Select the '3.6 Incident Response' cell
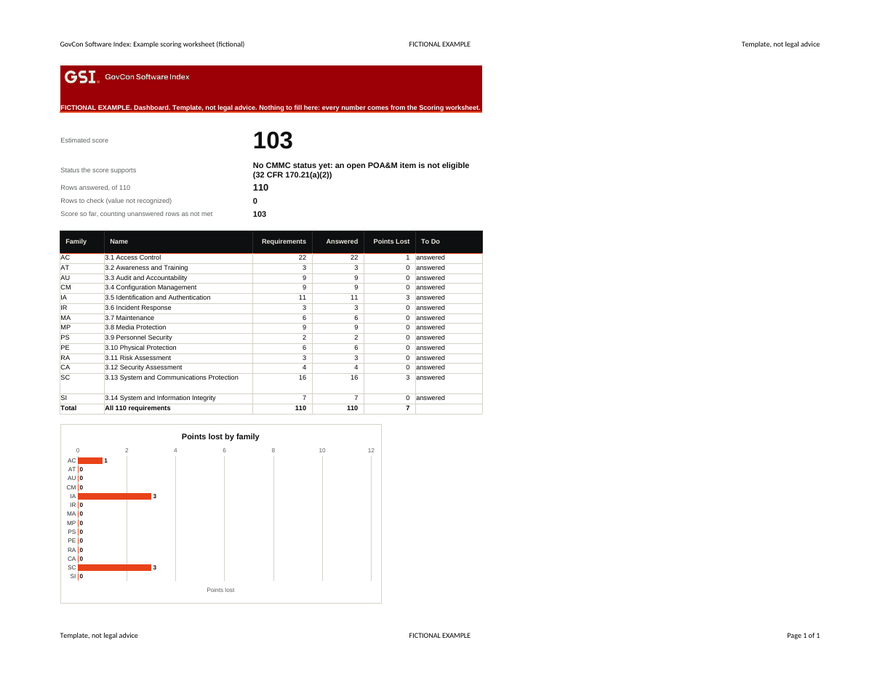Screen dimensions: 880x680 [x=178, y=307]
